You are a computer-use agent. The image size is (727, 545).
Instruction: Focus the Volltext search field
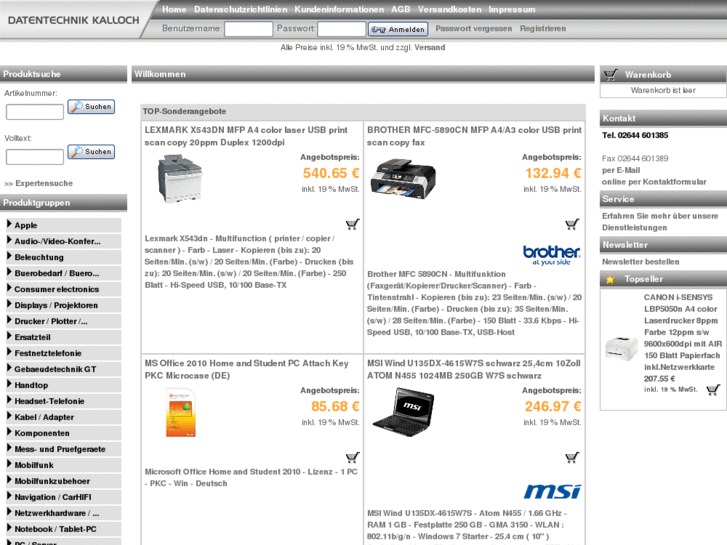tap(35, 157)
